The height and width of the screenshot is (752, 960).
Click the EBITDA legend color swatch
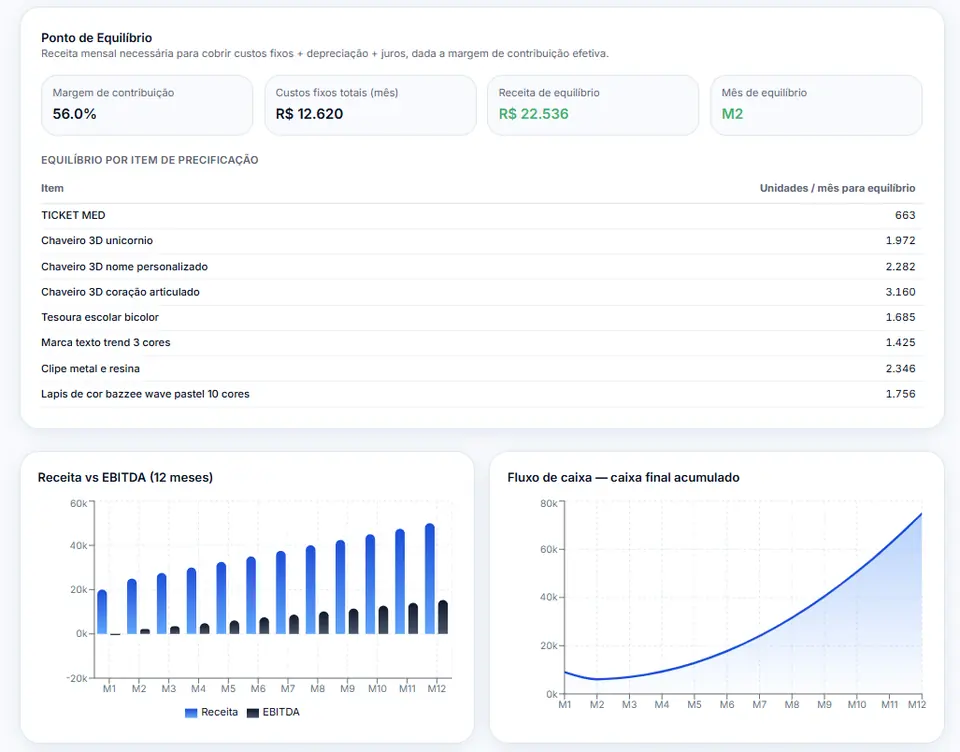pos(253,713)
